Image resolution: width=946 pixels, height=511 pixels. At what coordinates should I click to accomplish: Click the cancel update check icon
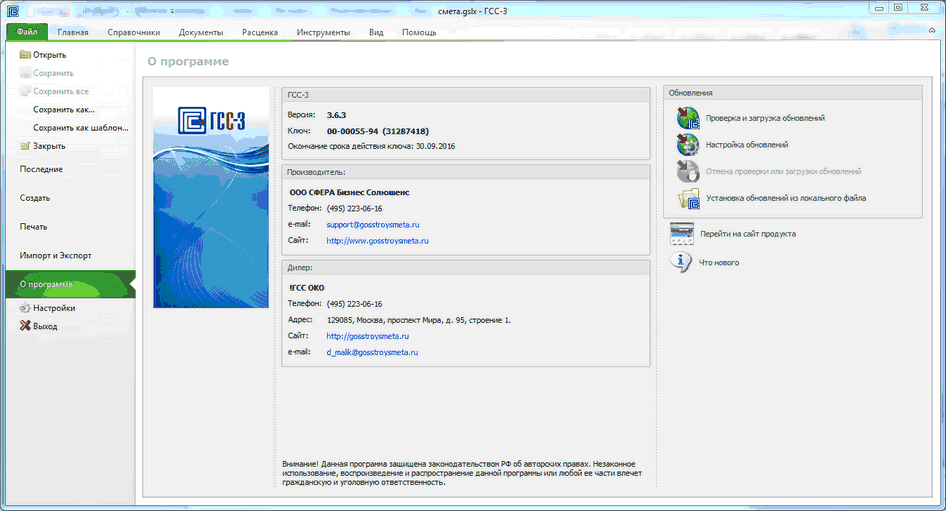pyautogui.click(x=688, y=171)
